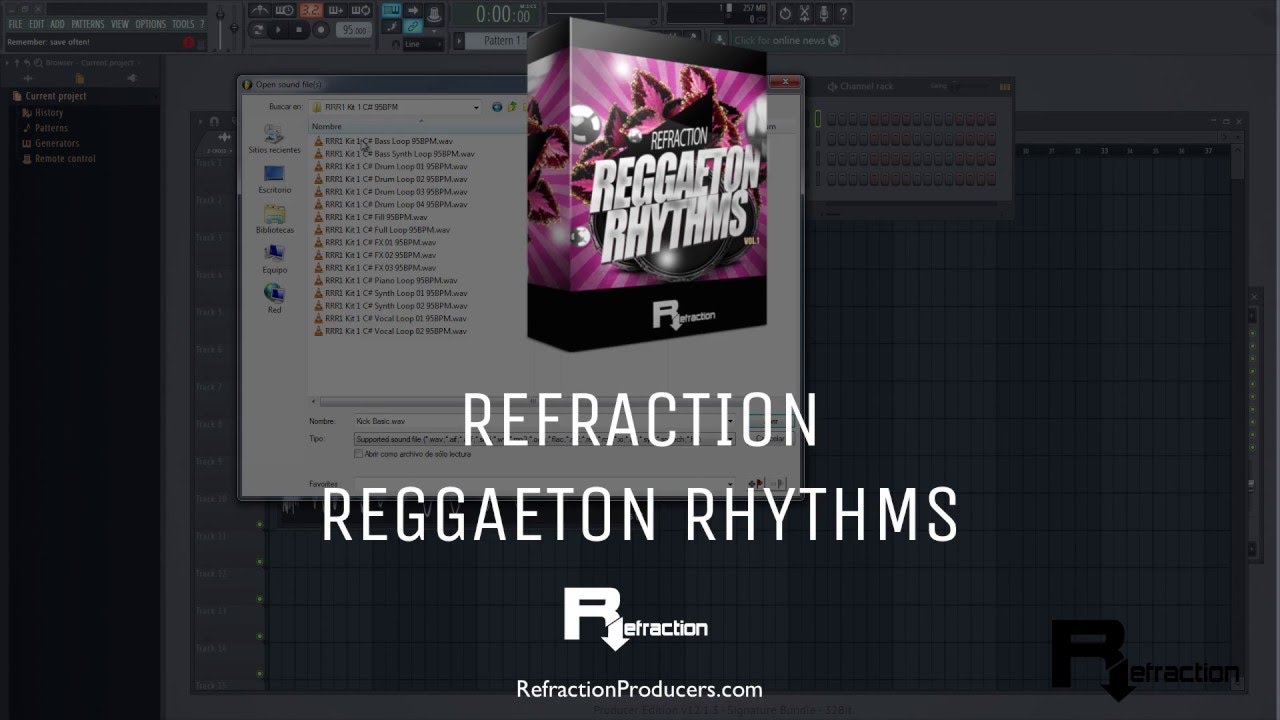Go to Bibliotecas location
The image size is (1280, 720).
point(274,220)
